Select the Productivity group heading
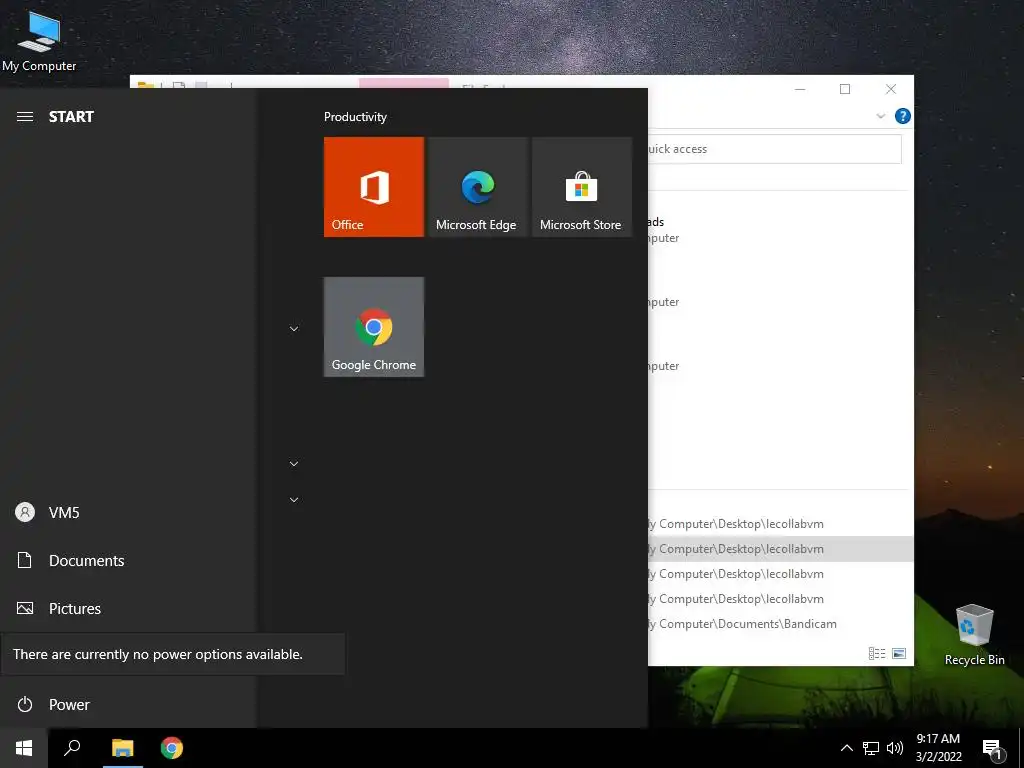 tap(355, 117)
